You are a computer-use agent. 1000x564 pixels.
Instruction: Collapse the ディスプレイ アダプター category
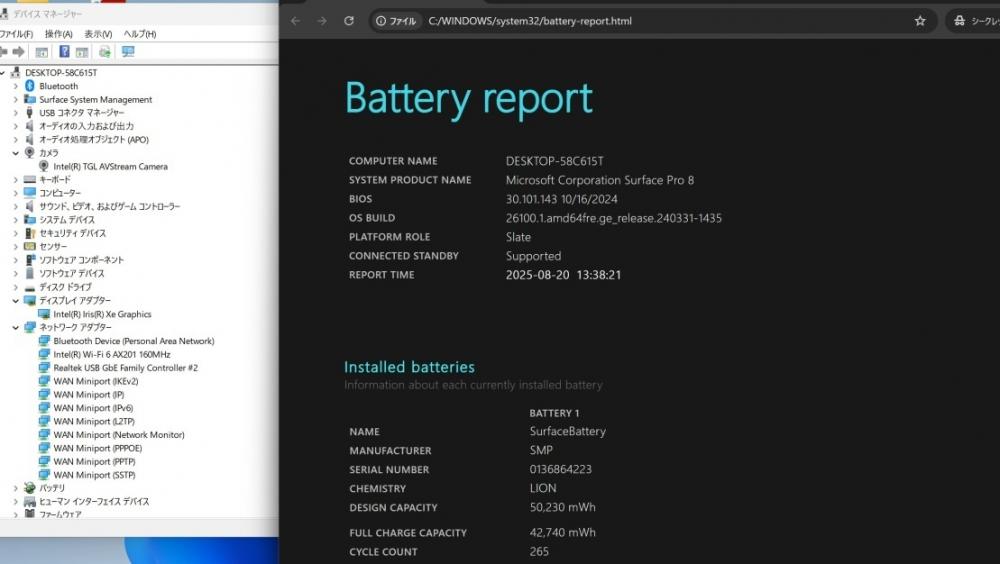[x=16, y=301]
